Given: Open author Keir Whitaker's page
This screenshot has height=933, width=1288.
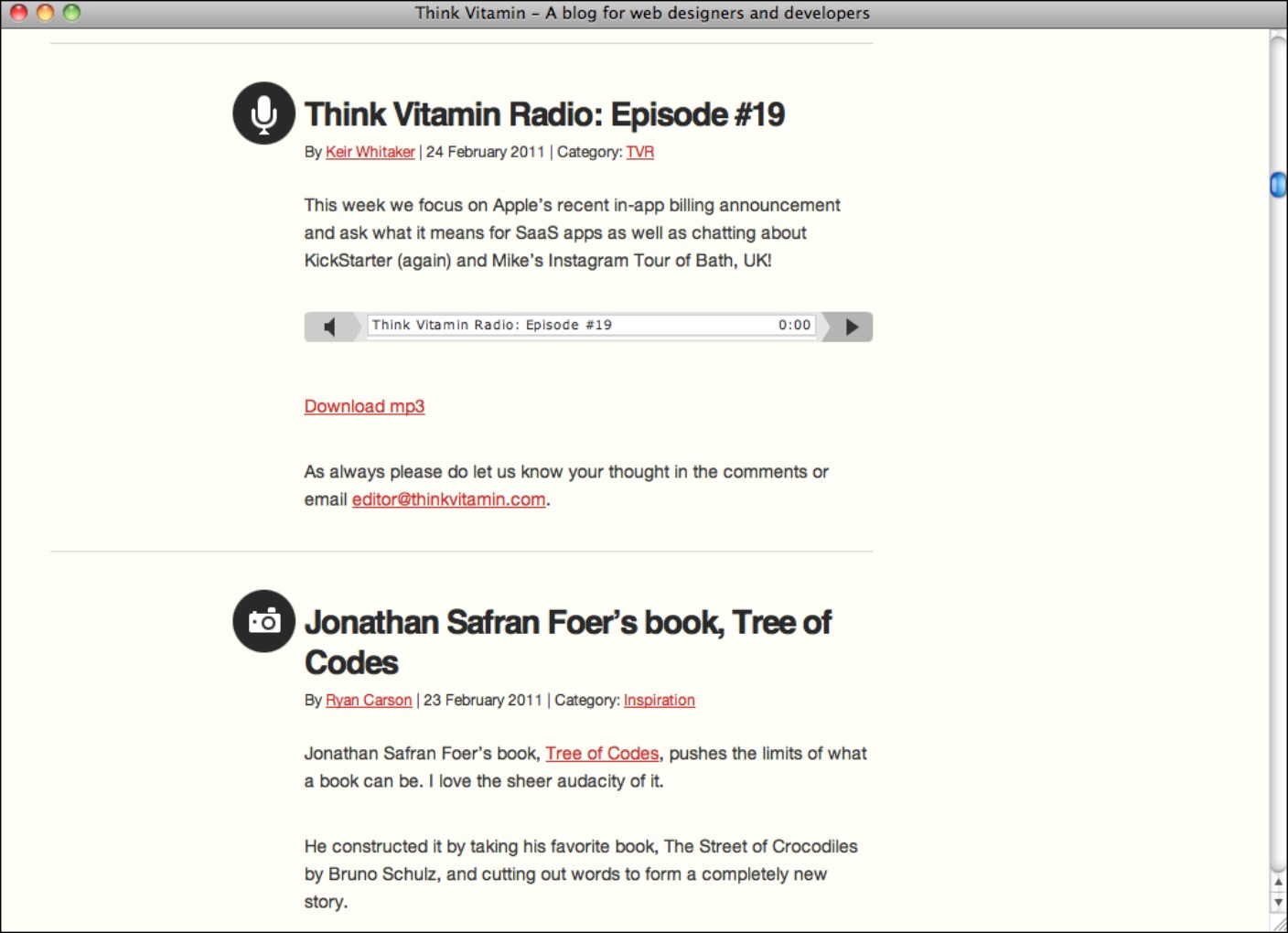Looking at the screenshot, I should point(370,152).
